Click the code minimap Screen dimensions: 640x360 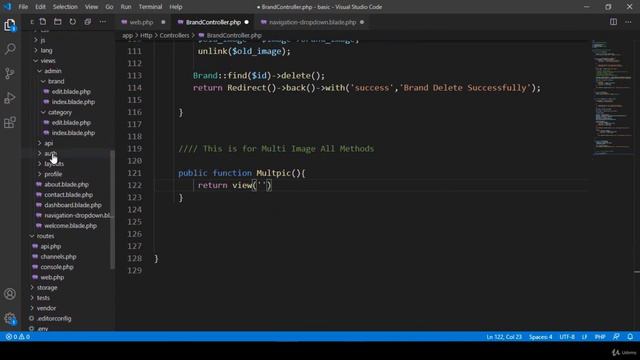612,98
